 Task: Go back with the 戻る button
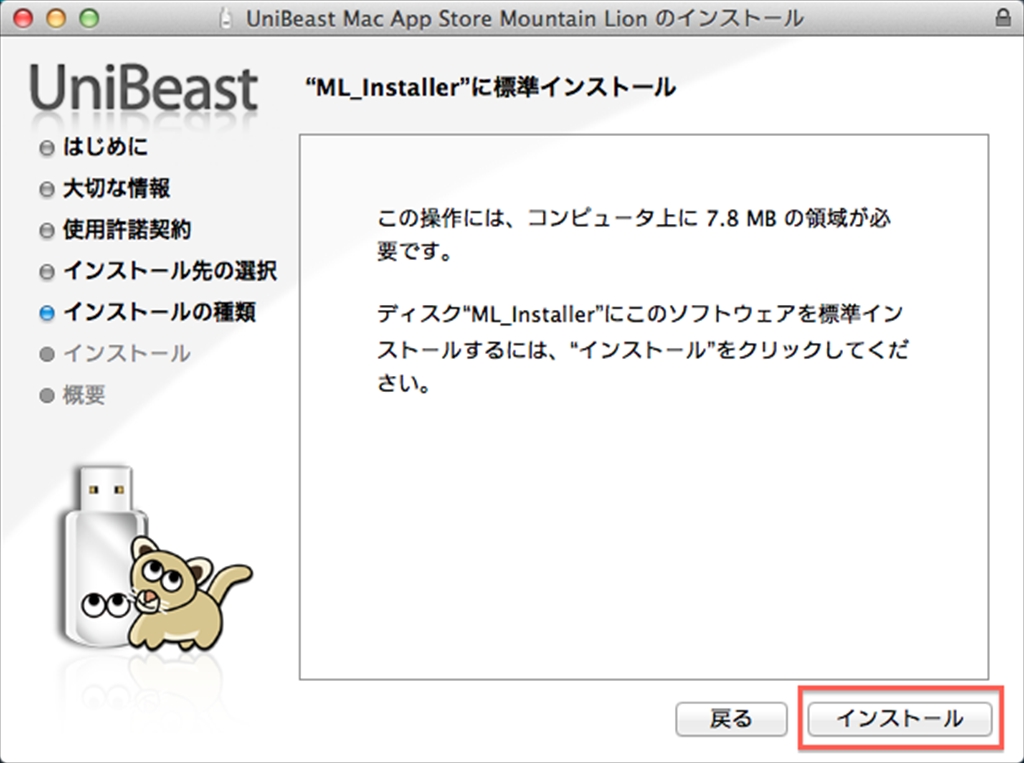tap(731, 719)
